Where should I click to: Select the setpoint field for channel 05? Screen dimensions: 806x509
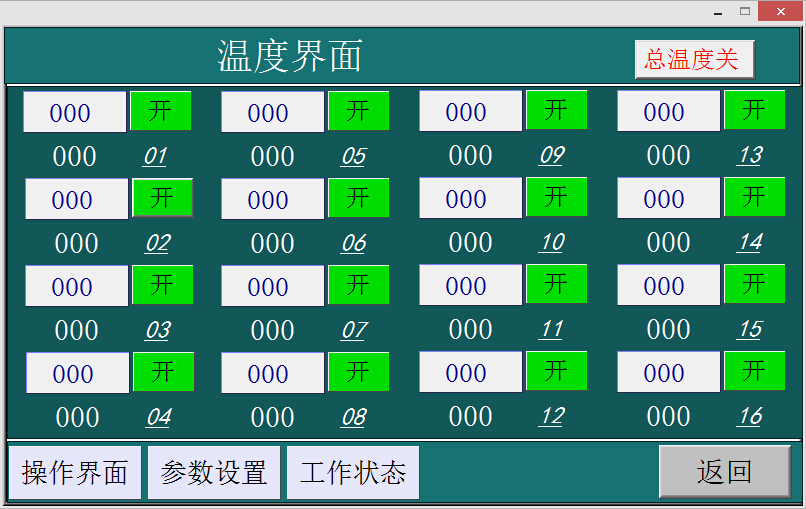pyautogui.click(x=272, y=112)
